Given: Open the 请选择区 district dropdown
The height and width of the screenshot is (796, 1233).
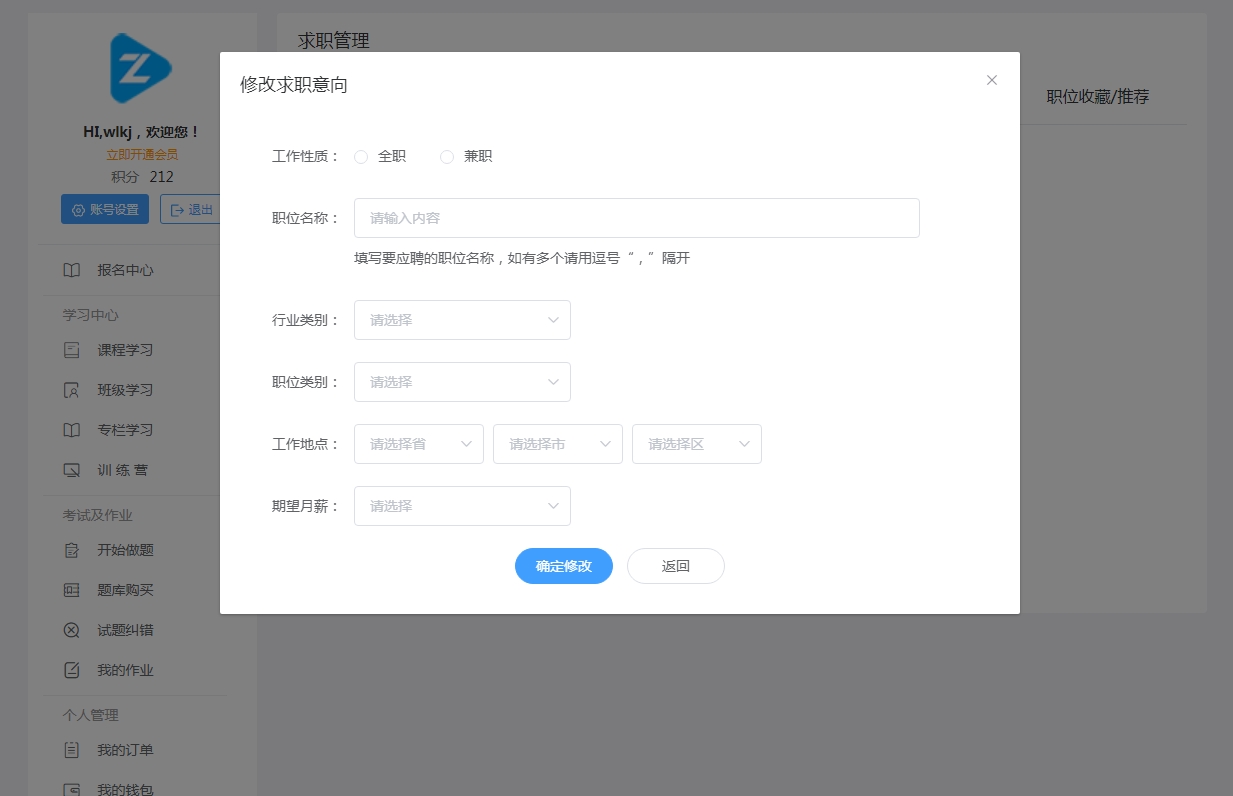Looking at the screenshot, I should pyautogui.click(x=697, y=444).
